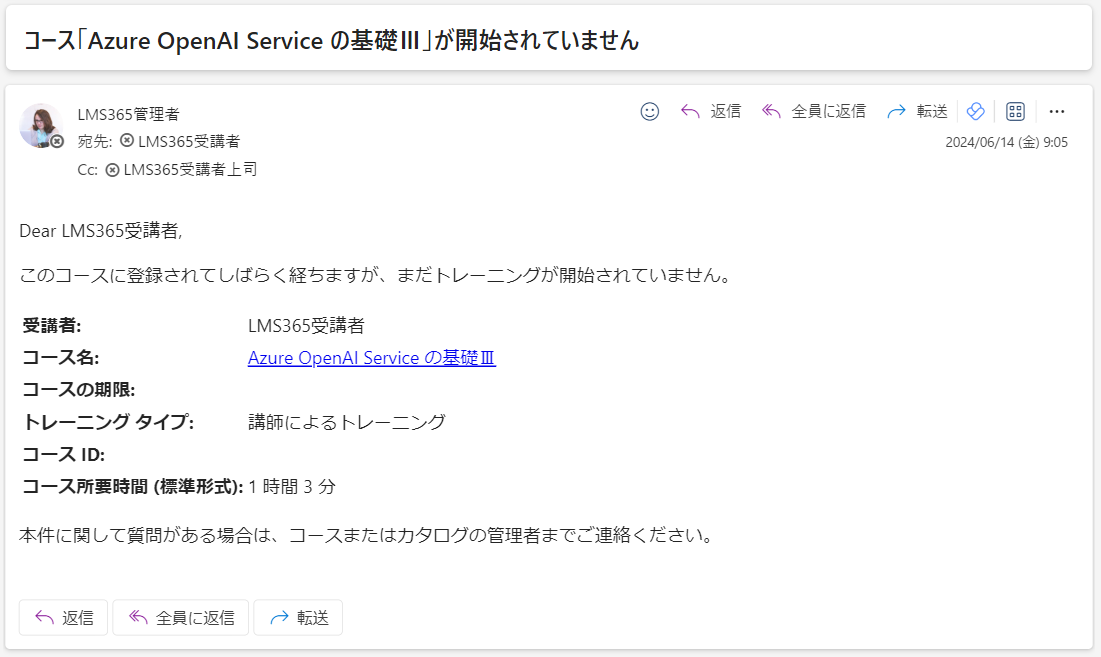Screen dimensions: 1101x657
Task: Click the duration value 1 時間 3 分
Action: tap(292, 486)
